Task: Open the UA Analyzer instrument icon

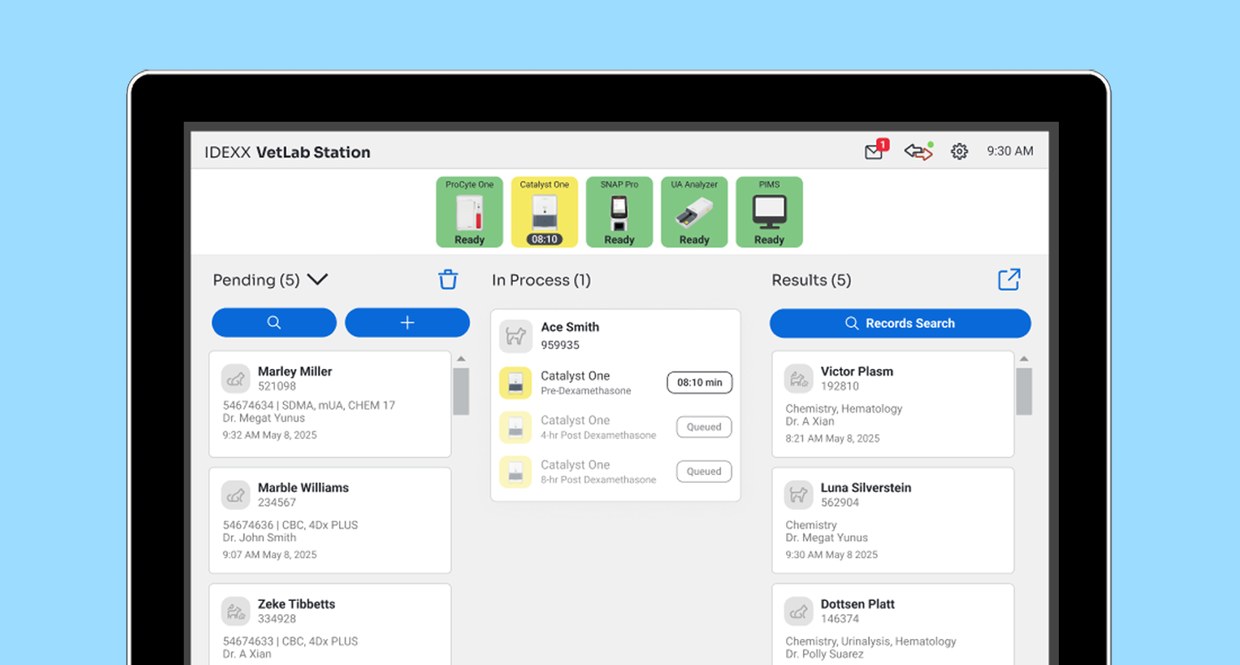Action: click(694, 212)
